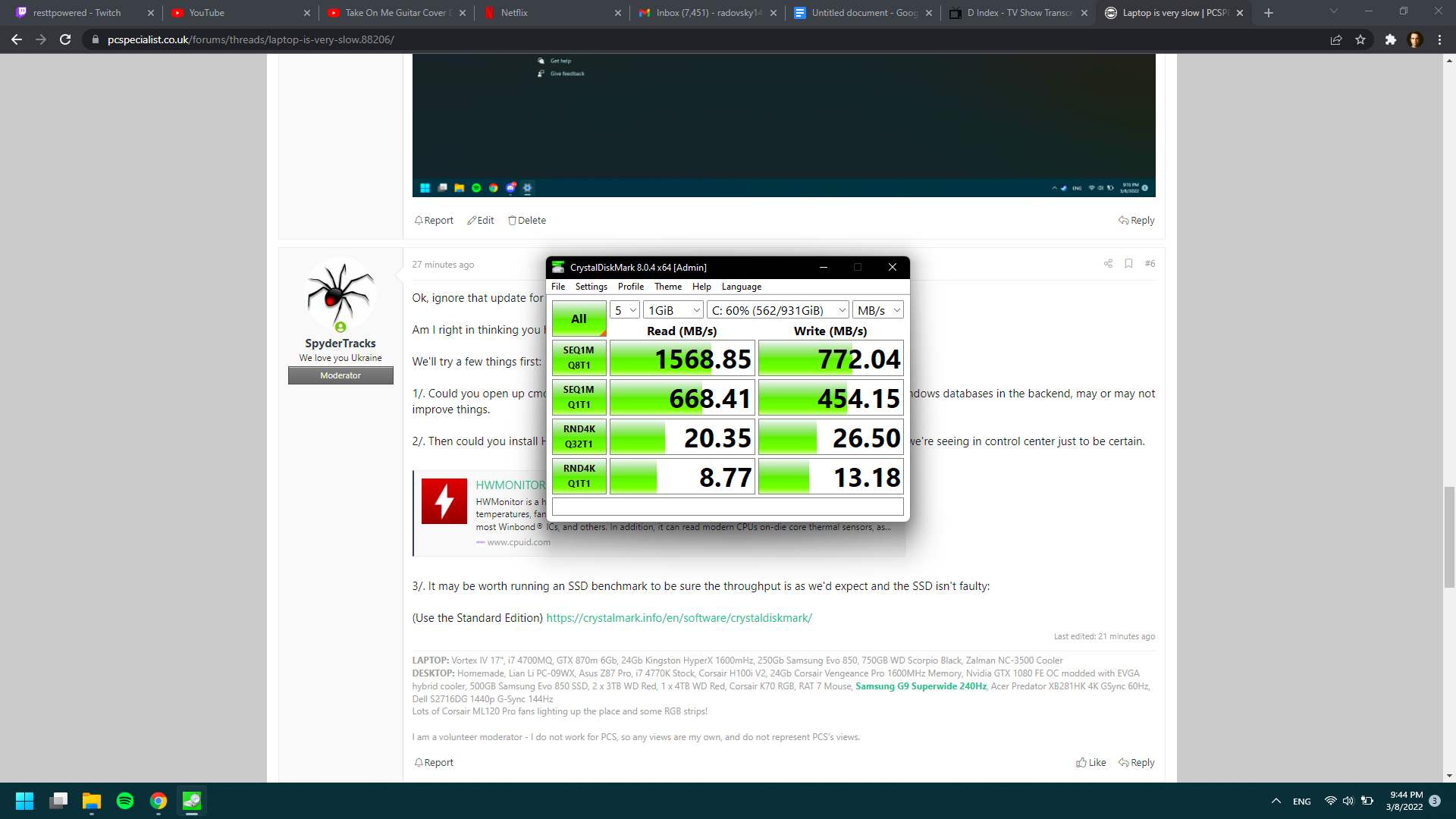
Task: Open the drive selection dropdown C: 60%
Action: [x=778, y=310]
